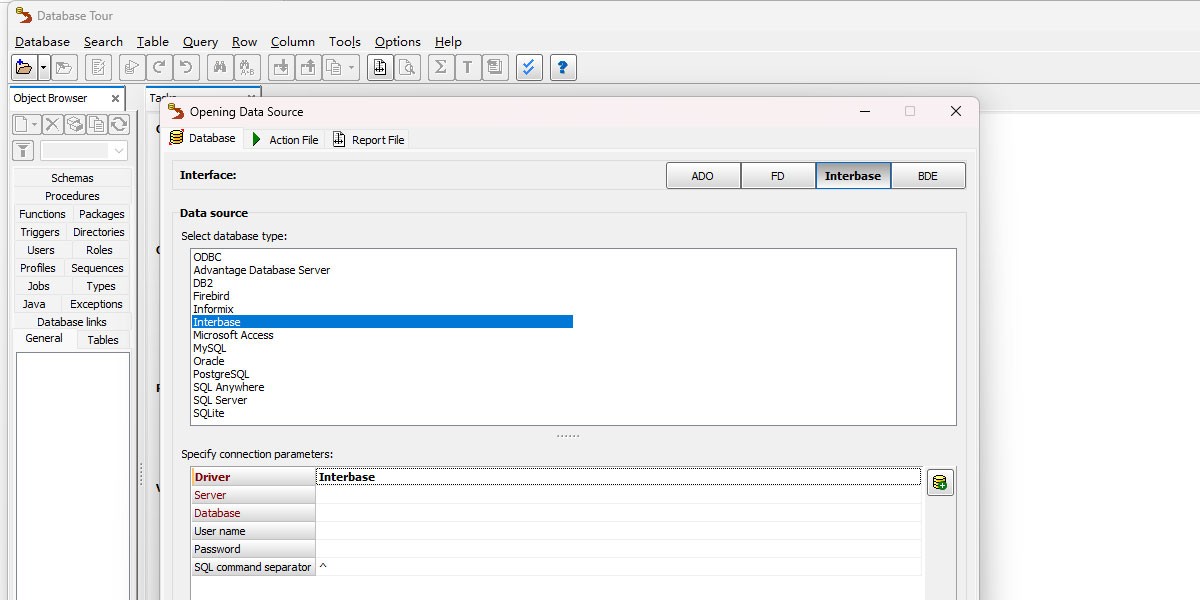Viewport: 1200px width, 600px height.
Task: Open the Tools menu
Action: pyautogui.click(x=344, y=42)
